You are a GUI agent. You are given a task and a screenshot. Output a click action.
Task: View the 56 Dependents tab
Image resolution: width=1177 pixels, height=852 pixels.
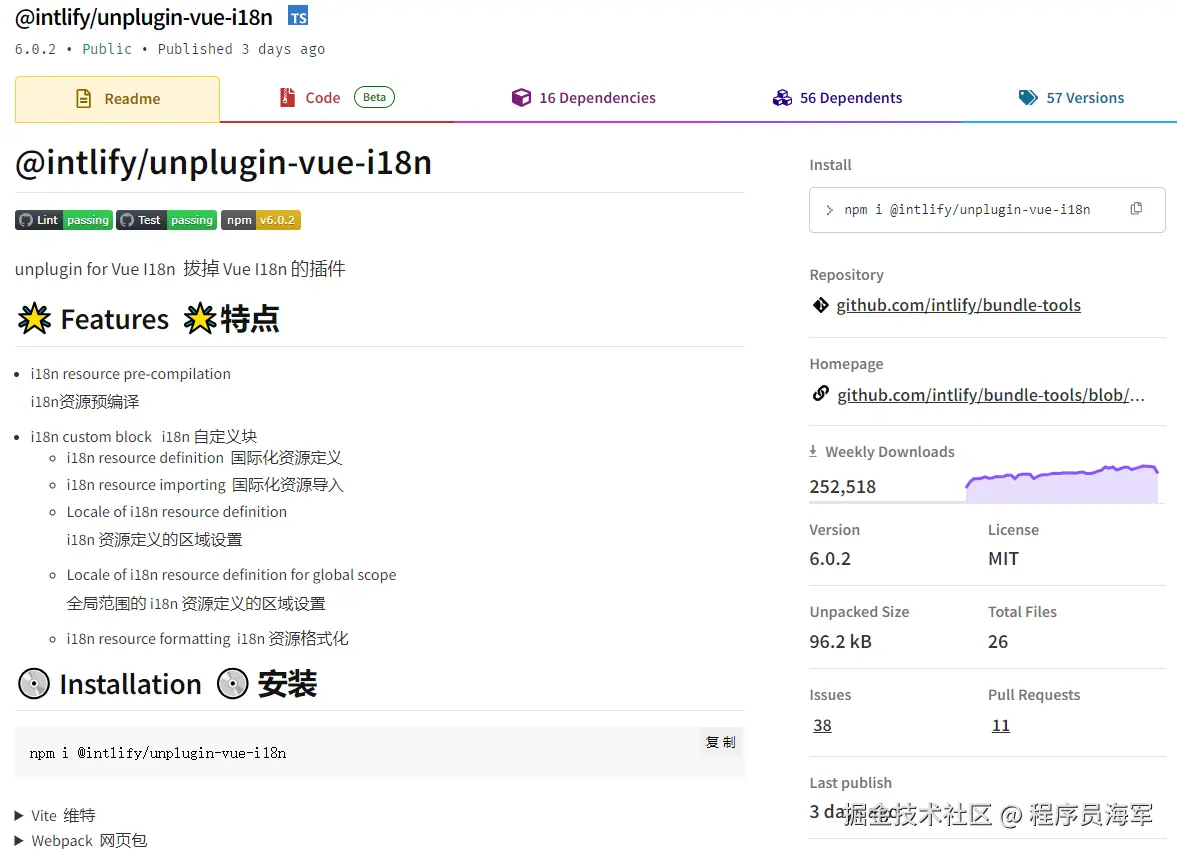pos(837,98)
